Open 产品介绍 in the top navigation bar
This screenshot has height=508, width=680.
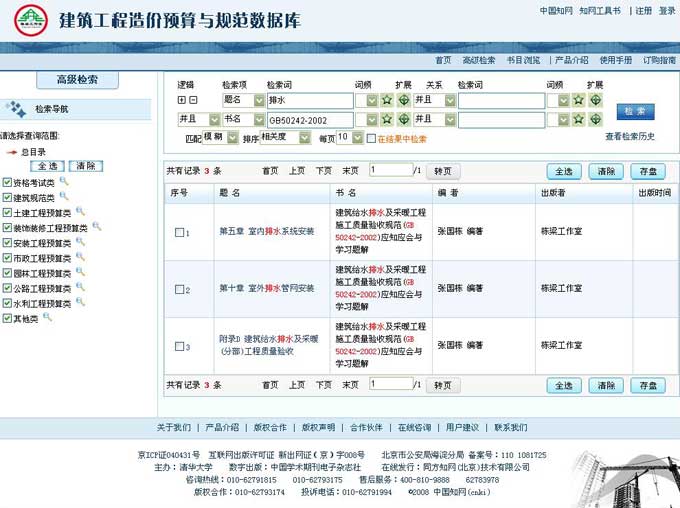pyautogui.click(x=571, y=61)
